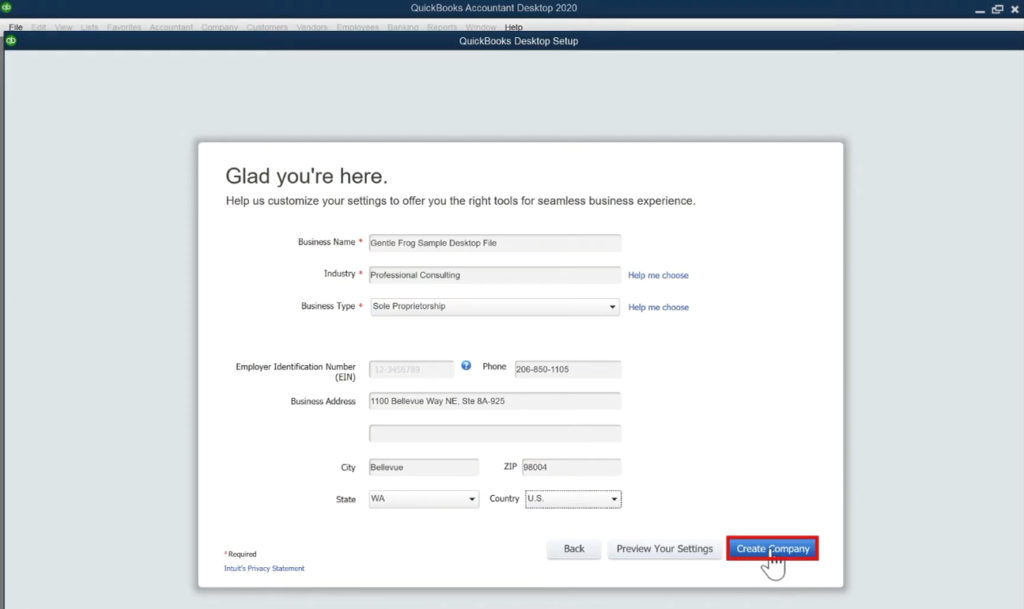This screenshot has width=1024, height=609.
Task: Open the Business Type dropdown
Action: point(613,307)
